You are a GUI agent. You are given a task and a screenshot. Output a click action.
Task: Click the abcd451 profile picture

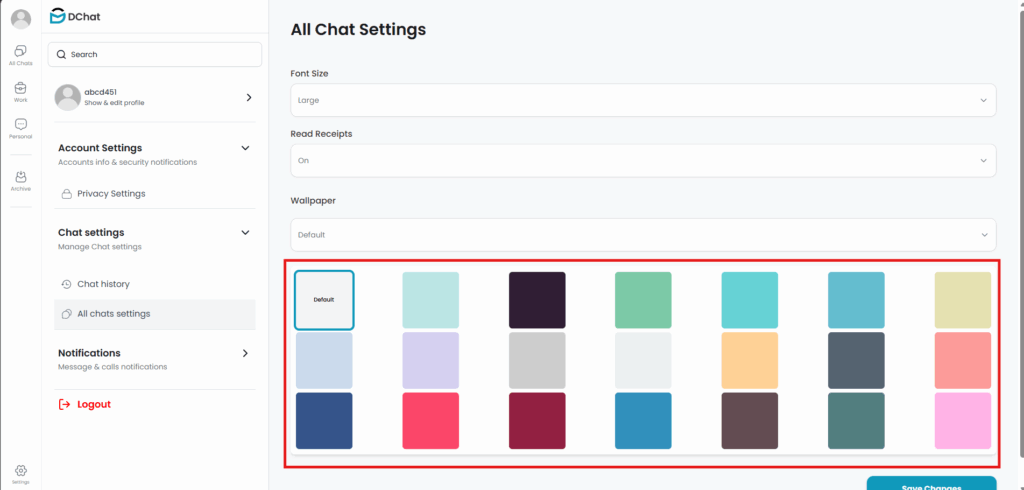tap(68, 97)
